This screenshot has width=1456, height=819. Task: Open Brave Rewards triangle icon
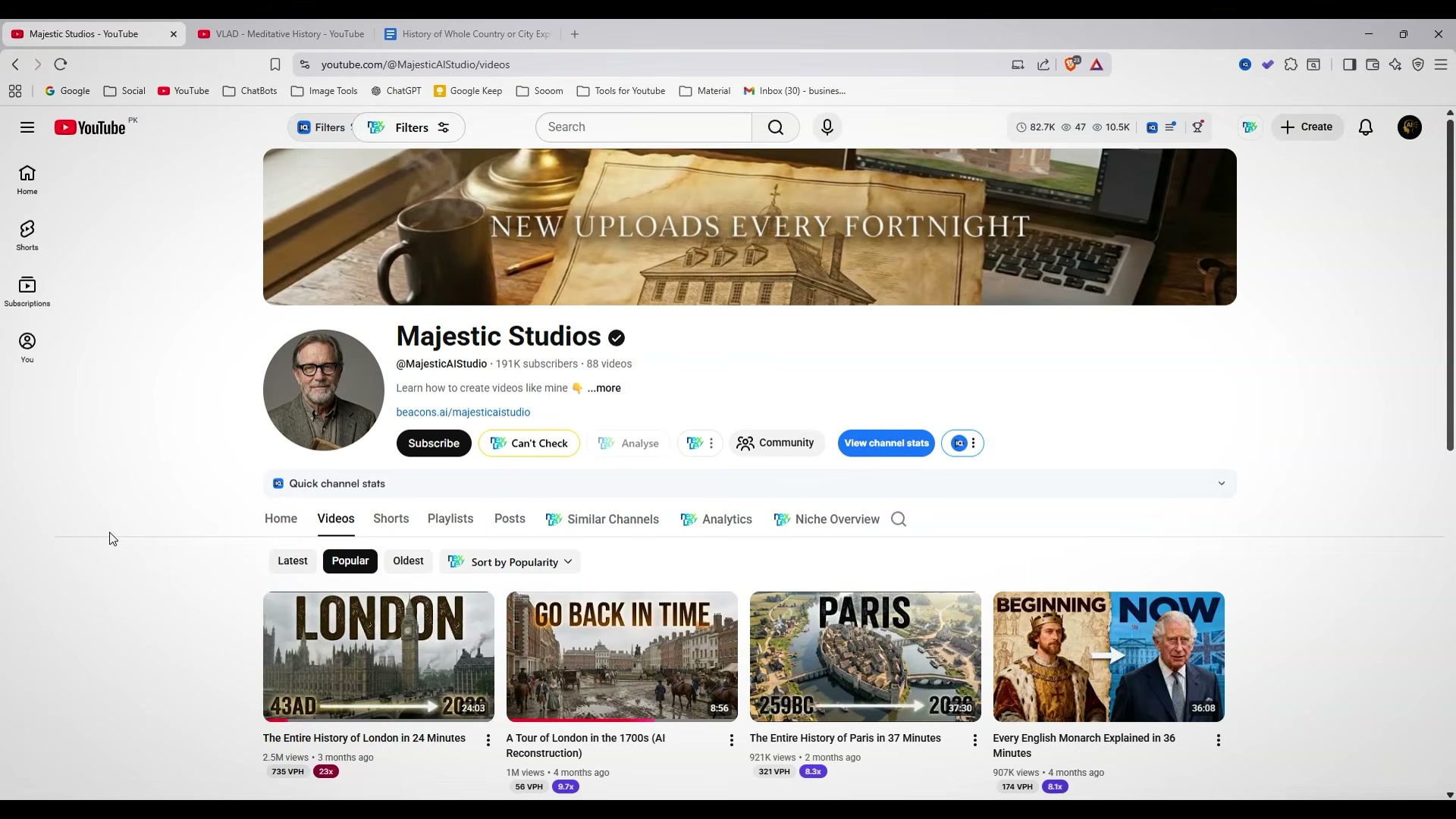1097,64
